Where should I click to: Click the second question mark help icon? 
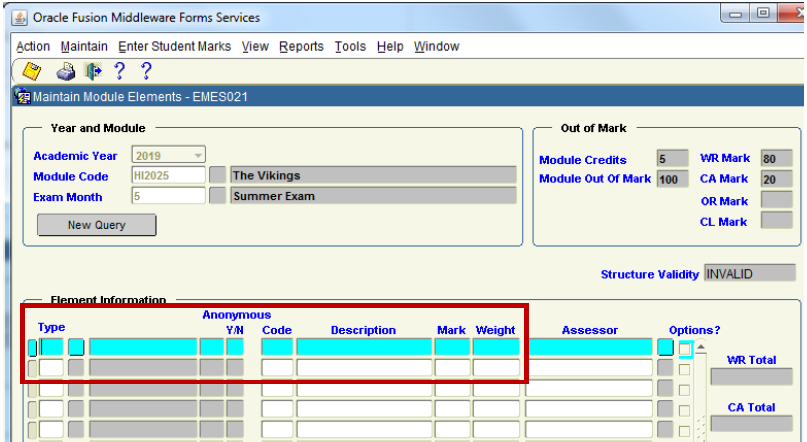click(146, 71)
